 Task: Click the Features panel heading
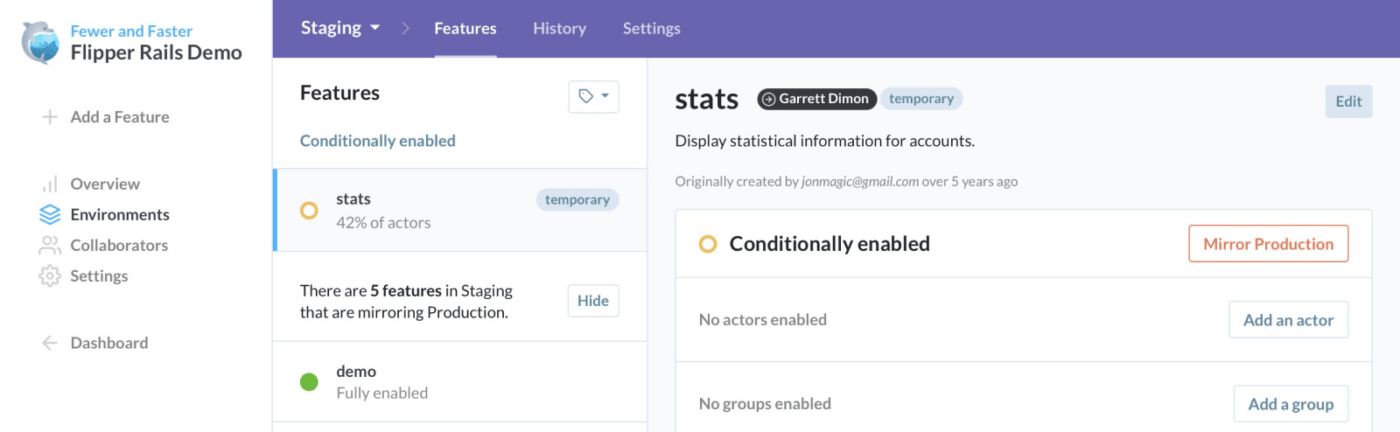[x=340, y=93]
